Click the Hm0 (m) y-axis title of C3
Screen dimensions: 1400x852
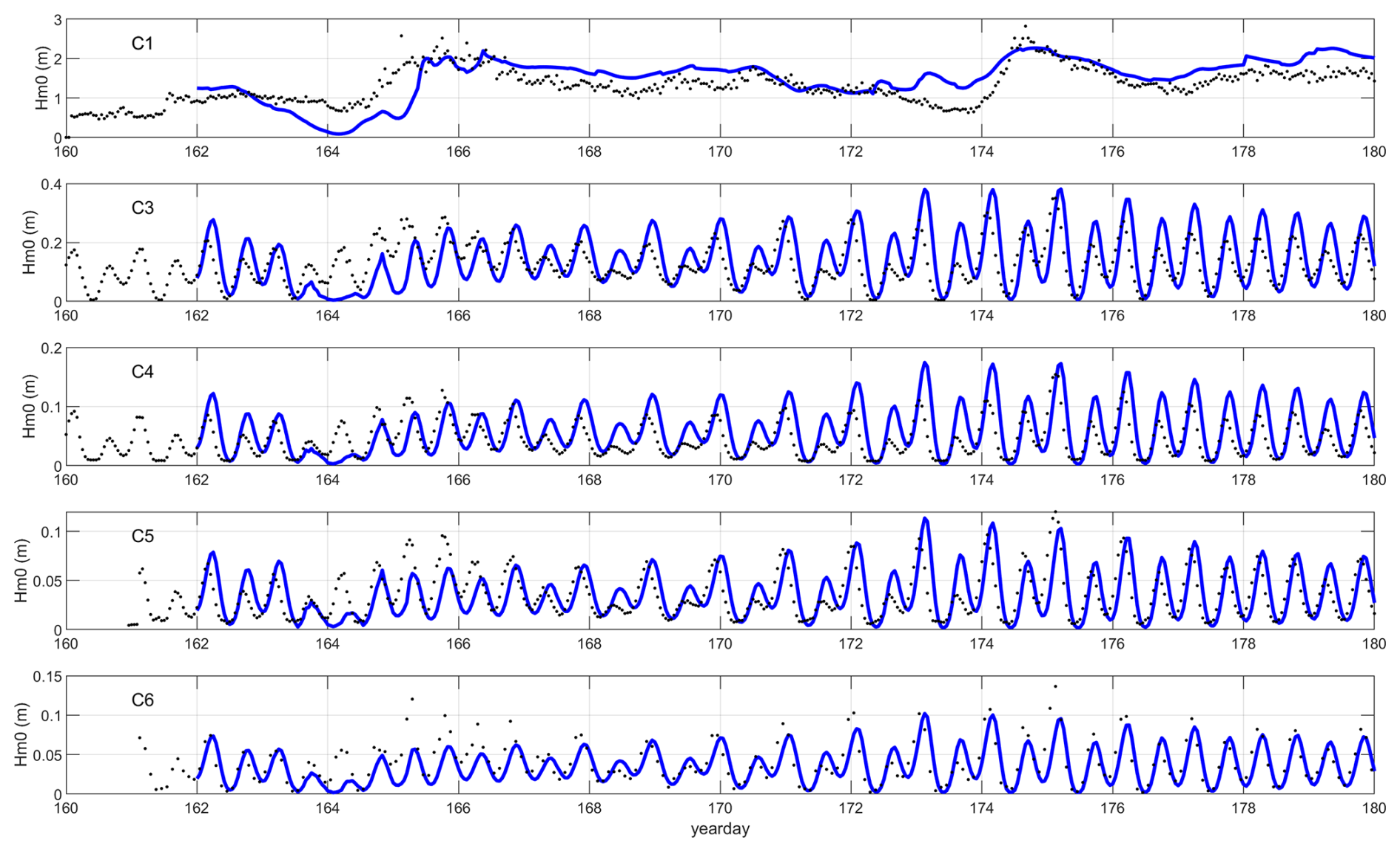click(x=29, y=243)
